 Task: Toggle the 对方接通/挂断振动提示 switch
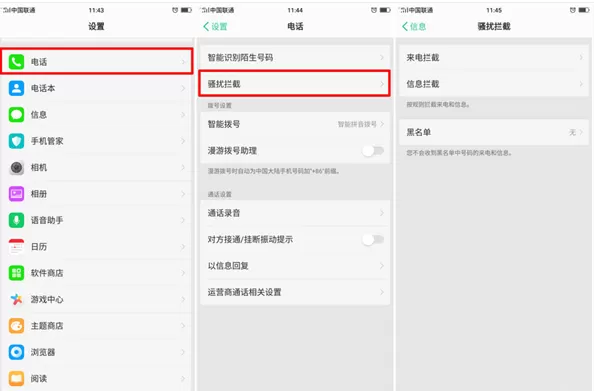pyautogui.click(x=373, y=239)
